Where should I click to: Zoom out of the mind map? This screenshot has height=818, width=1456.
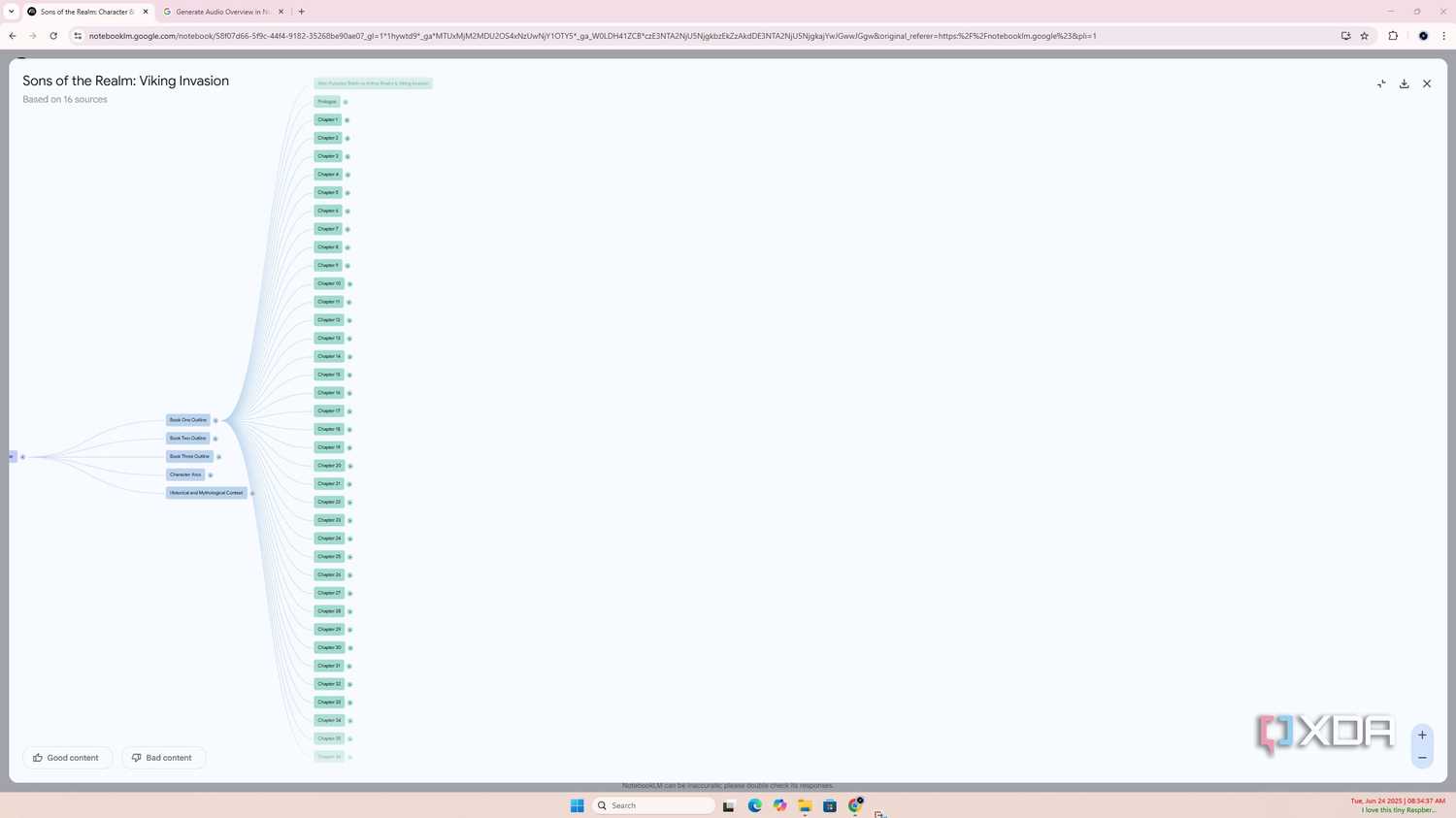coord(1422,758)
